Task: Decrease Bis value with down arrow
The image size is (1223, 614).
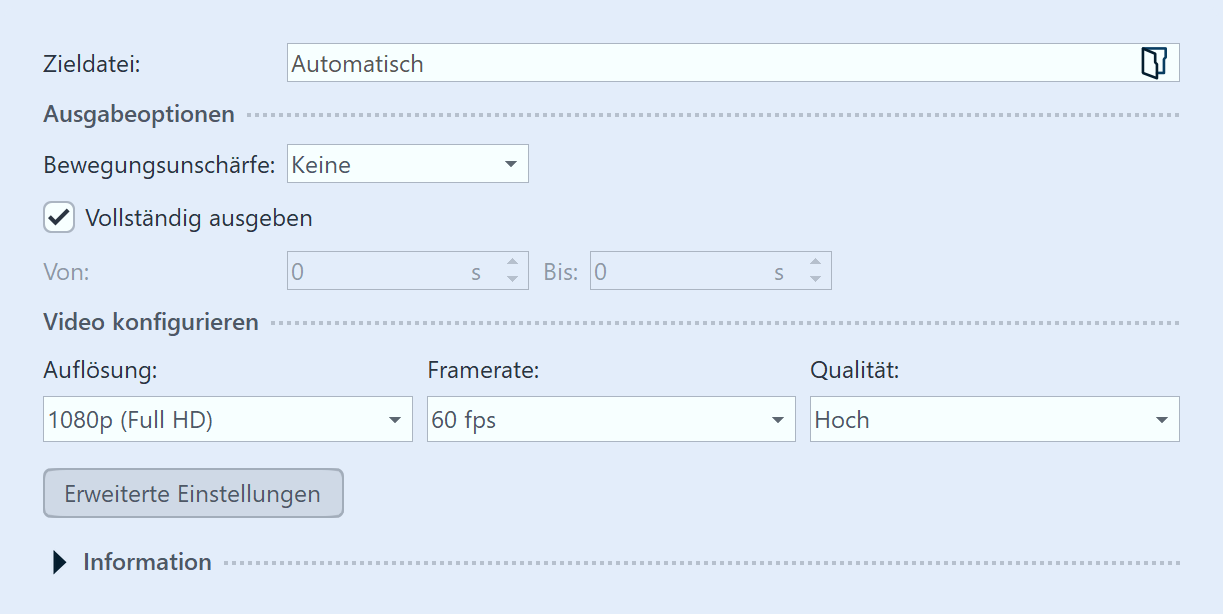Action: click(815, 279)
